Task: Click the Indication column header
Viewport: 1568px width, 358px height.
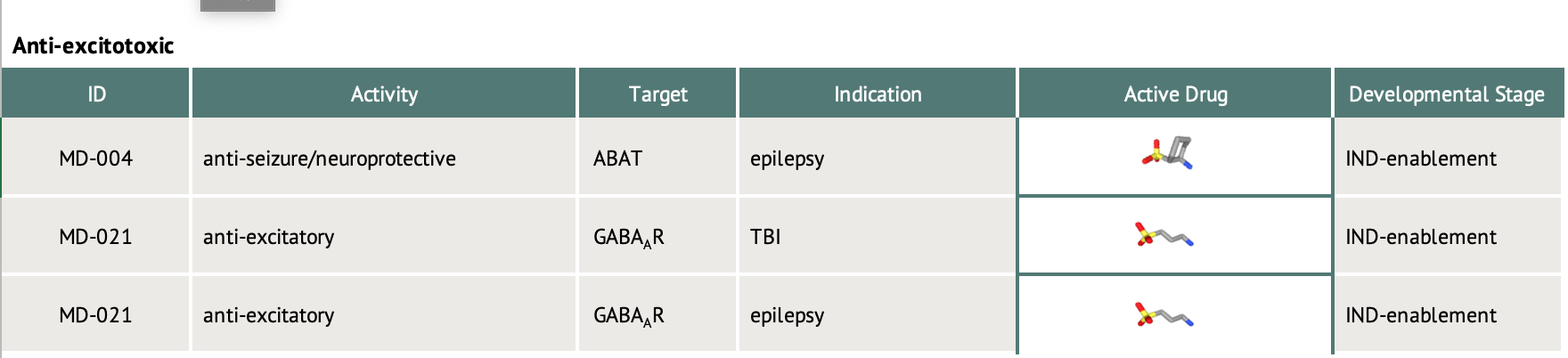Action: [x=878, y=94]
